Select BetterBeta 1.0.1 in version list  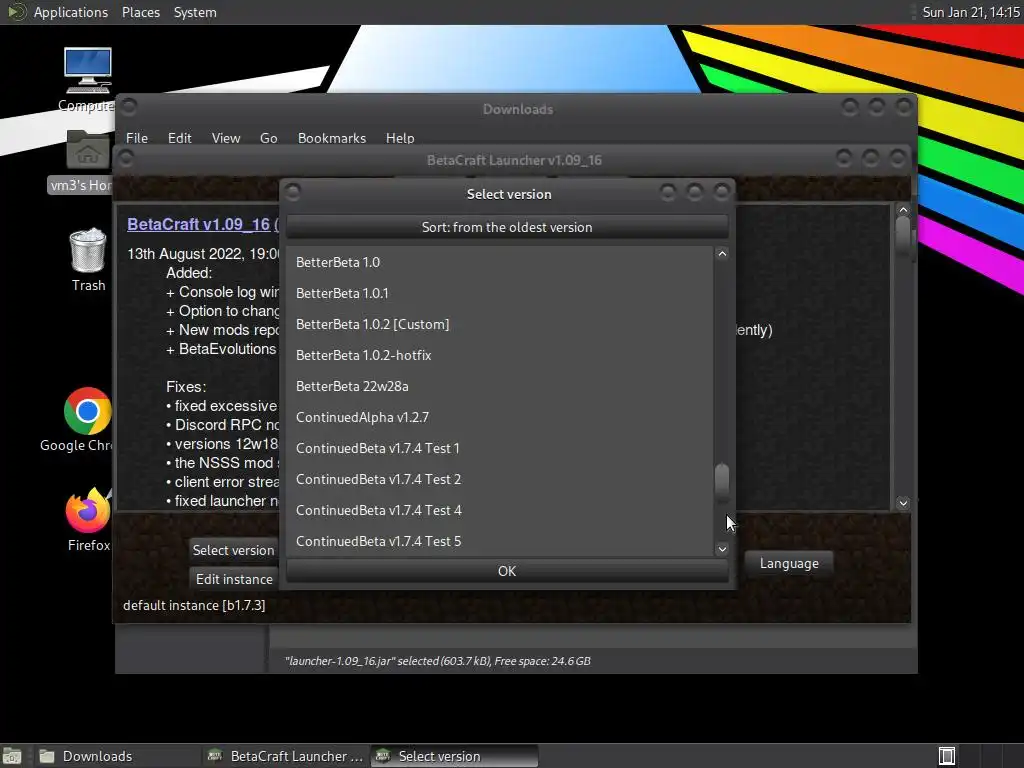click(500, 293)
